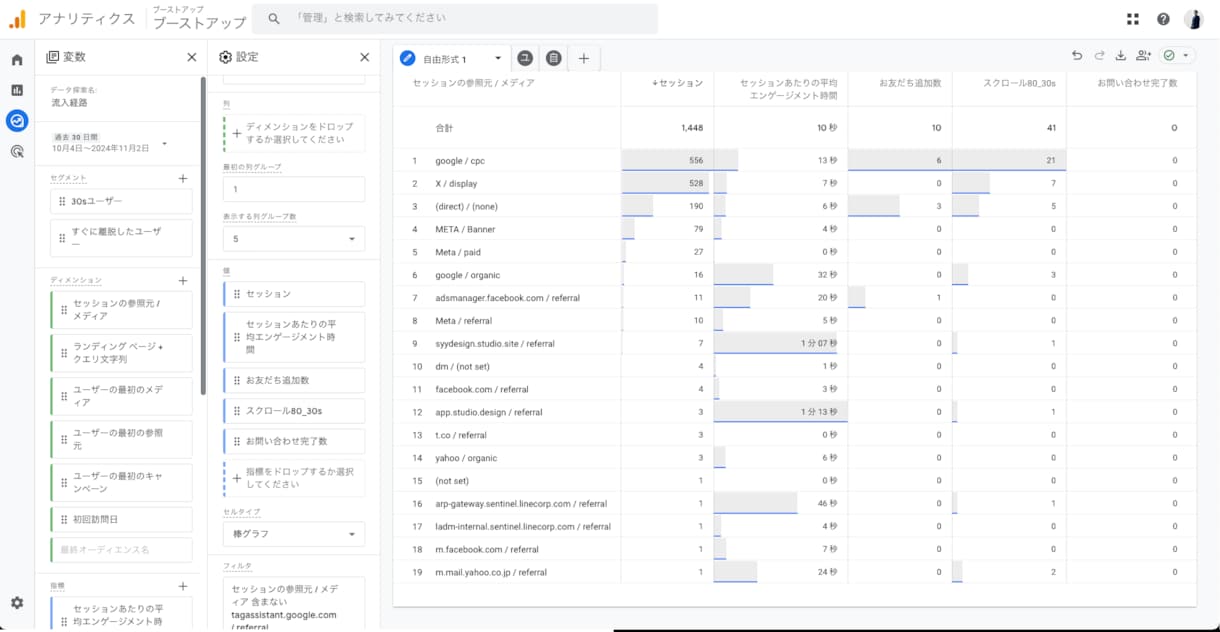Select the 30sユーザー segment chip
Screen dimensions: 1220x632
[121, 202]
